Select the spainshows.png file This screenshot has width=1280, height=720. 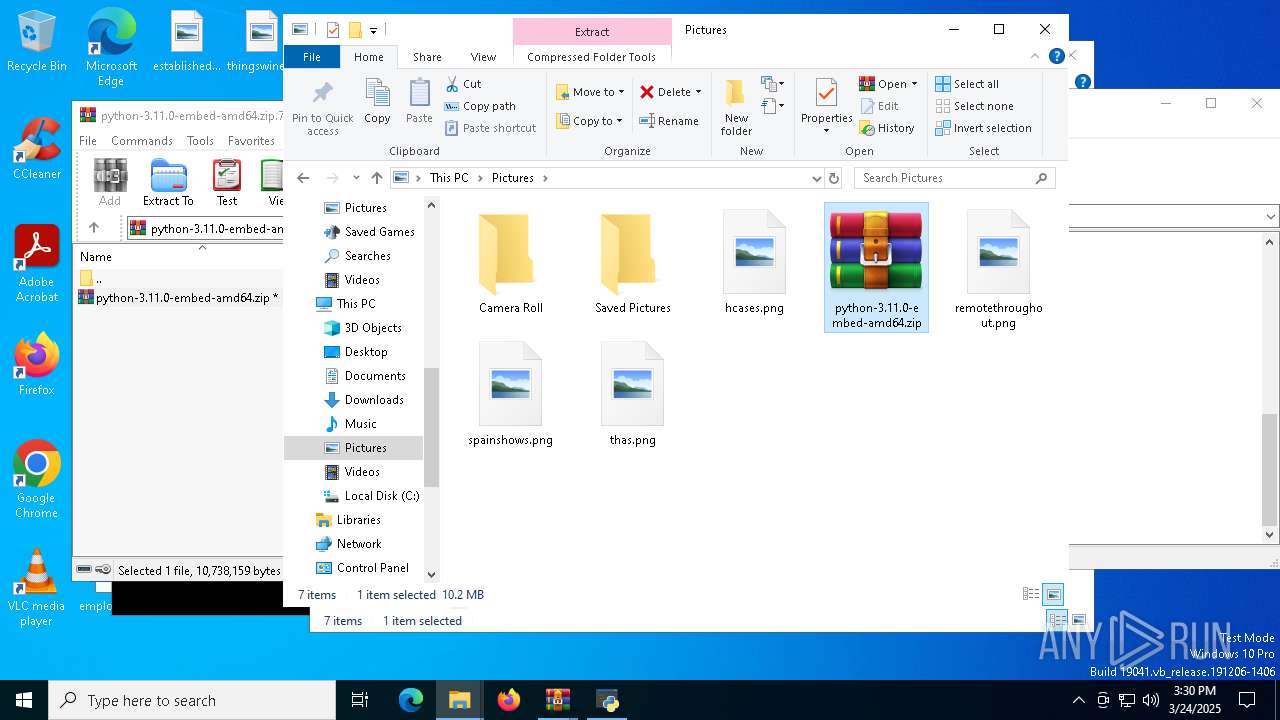click(x=510, y=394)
